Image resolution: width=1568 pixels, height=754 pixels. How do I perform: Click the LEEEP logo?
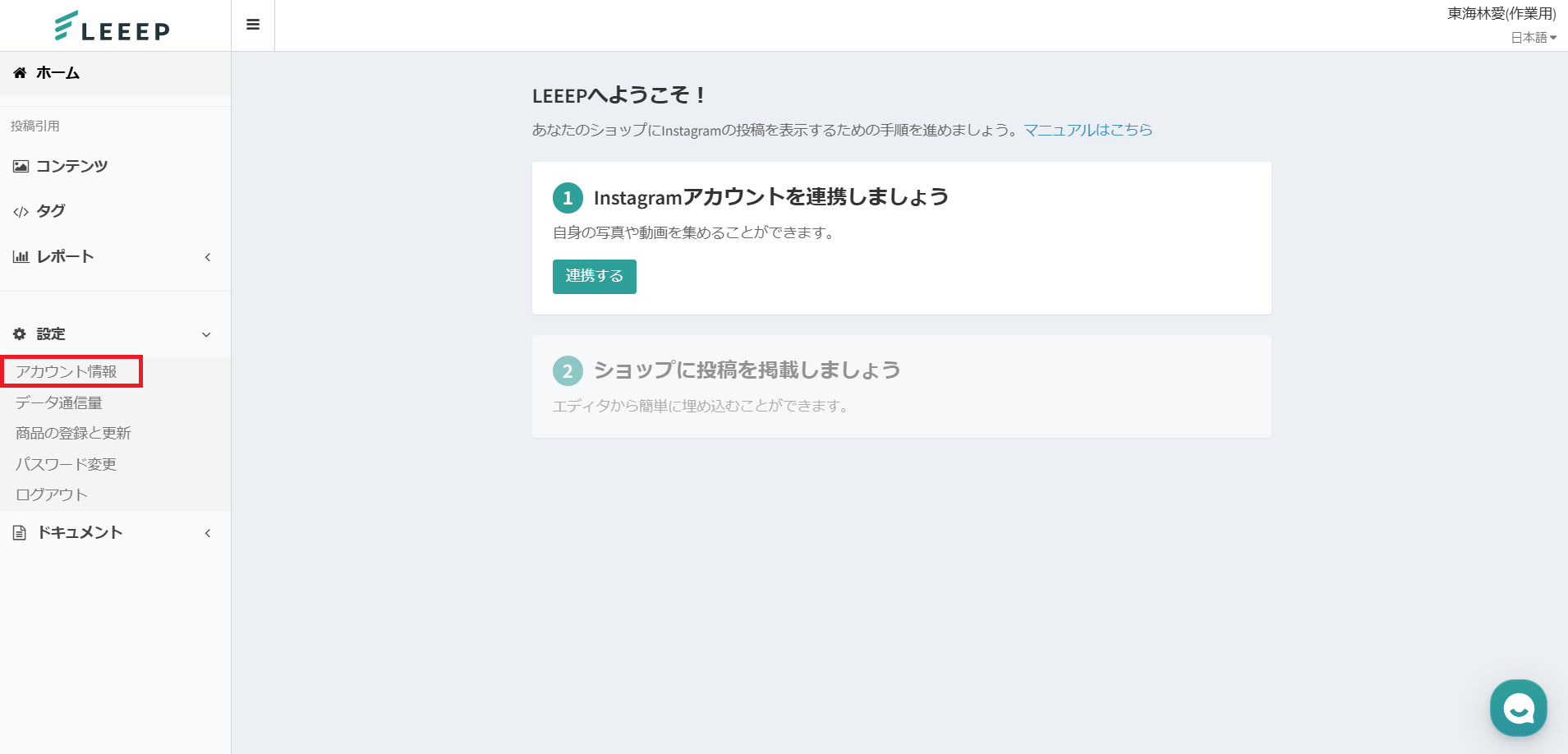[113, 26]
